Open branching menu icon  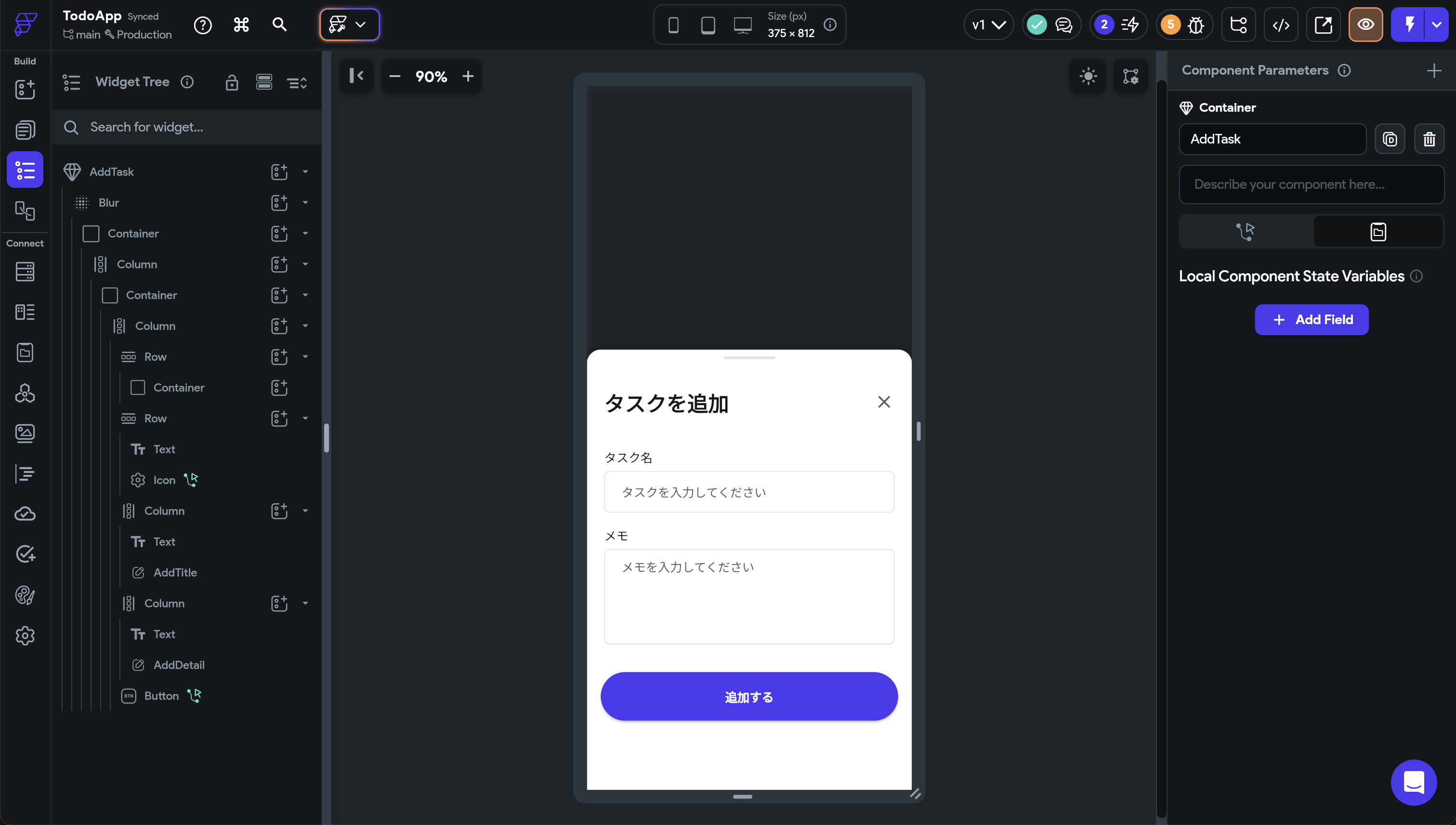click(1238, 25)
